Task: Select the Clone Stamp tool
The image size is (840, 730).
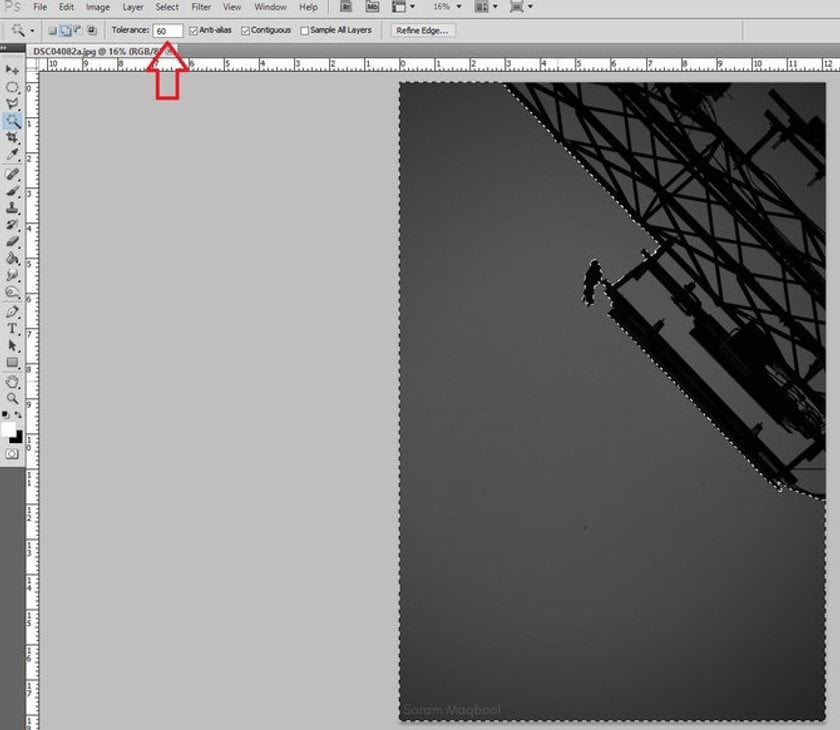Action: coord(12,208)
